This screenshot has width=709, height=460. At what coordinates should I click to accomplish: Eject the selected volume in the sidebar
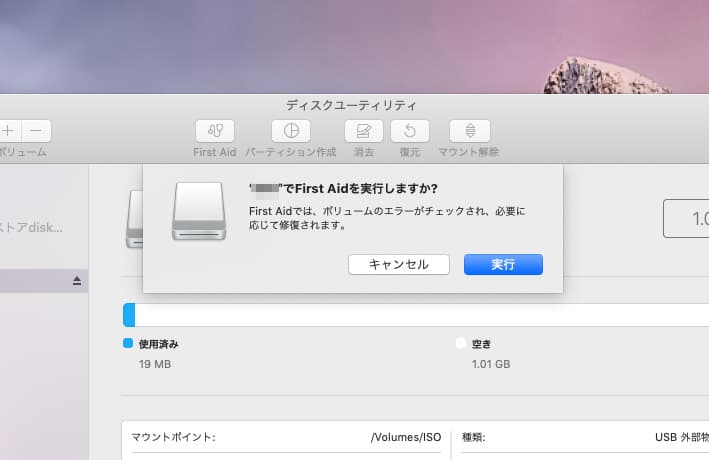coord(77,282)
